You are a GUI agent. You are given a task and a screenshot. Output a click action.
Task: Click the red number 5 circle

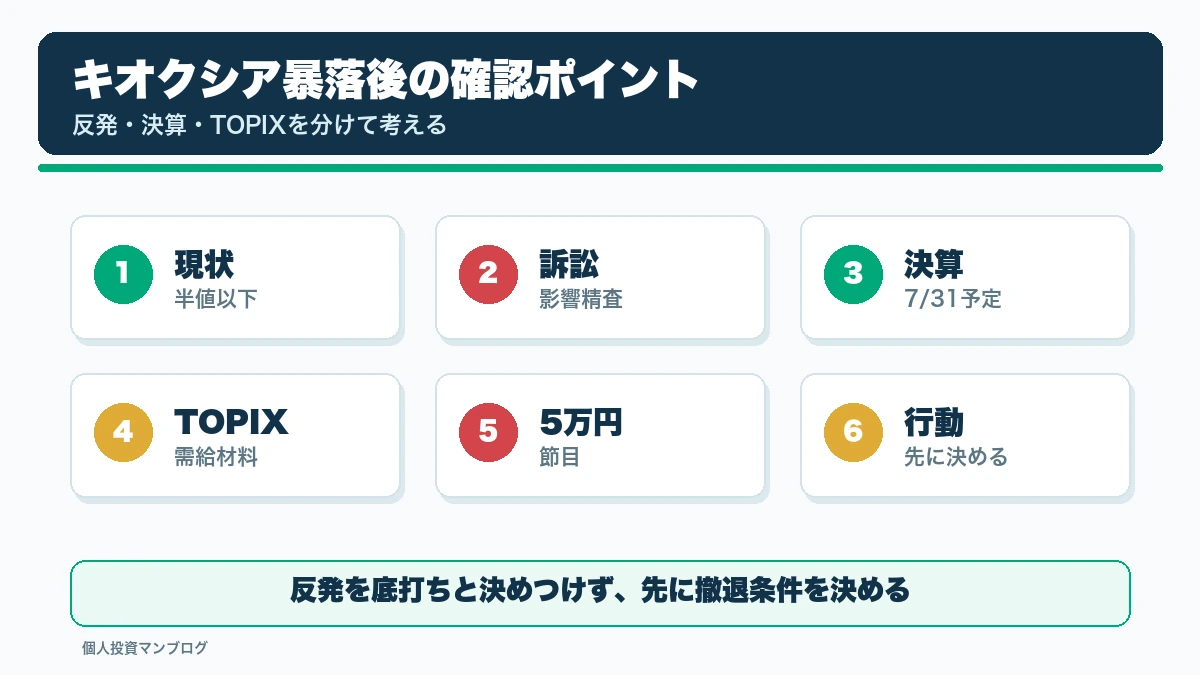click(488, 431)
